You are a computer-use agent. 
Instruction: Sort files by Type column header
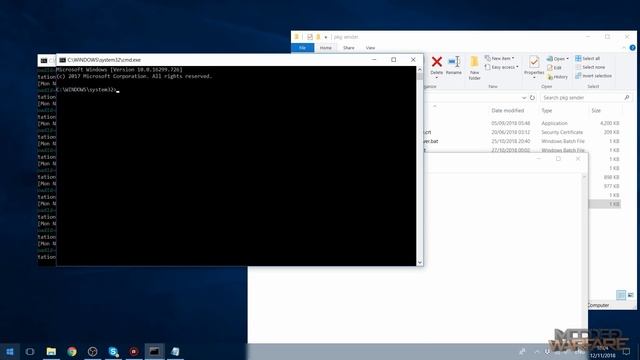(547, 111)
